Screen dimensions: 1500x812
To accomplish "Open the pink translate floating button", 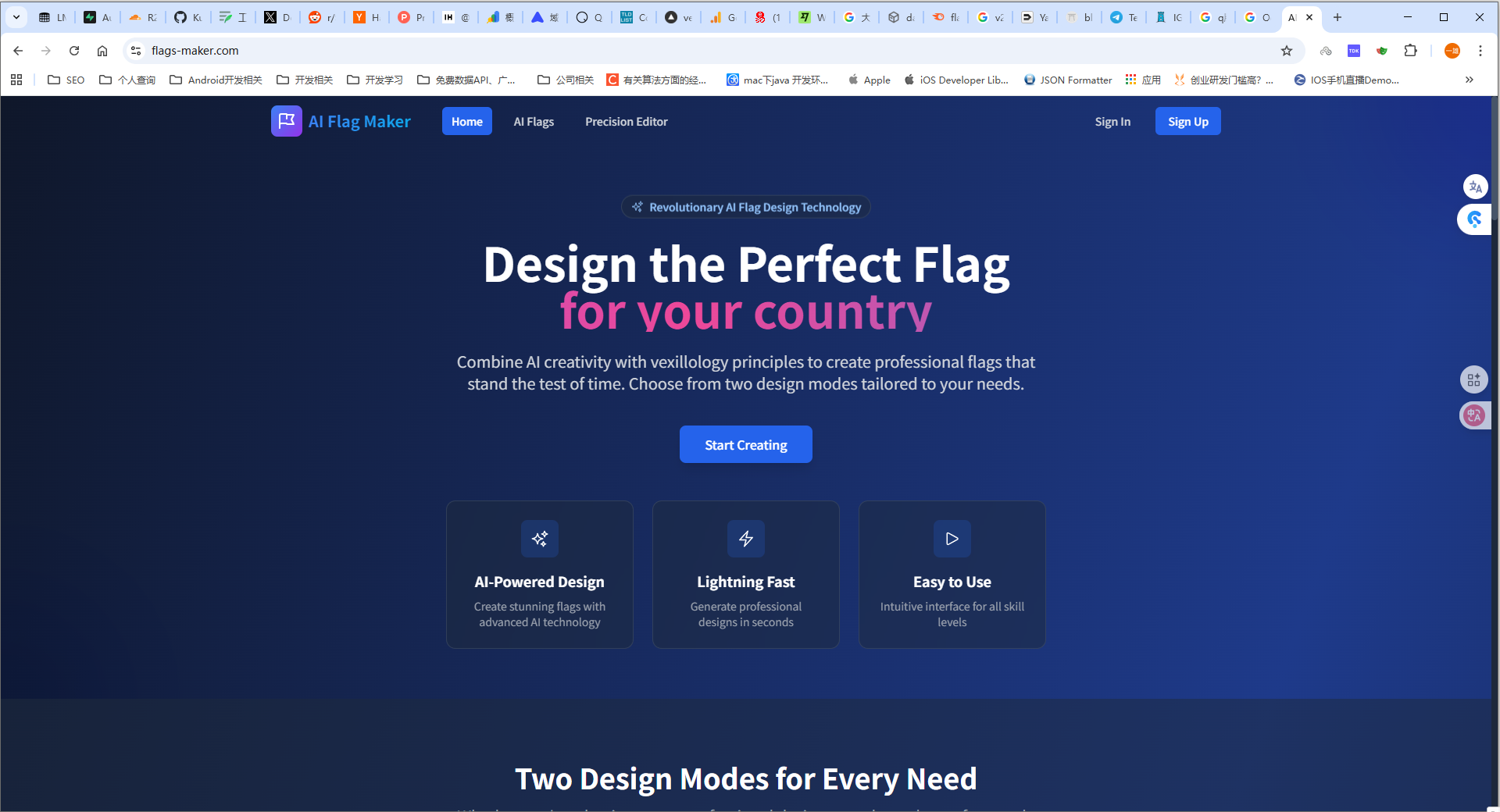I will [1473, 415].
